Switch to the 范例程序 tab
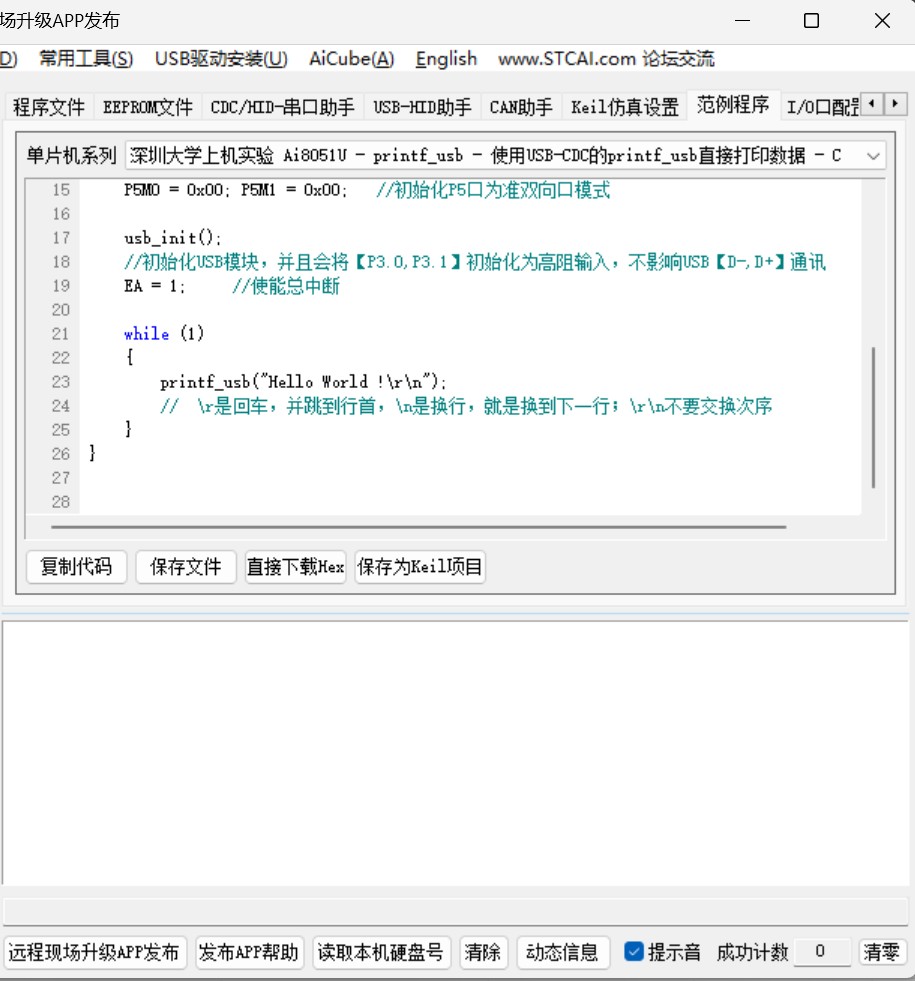Screen dimensions: 915x981 coord(733,106)
